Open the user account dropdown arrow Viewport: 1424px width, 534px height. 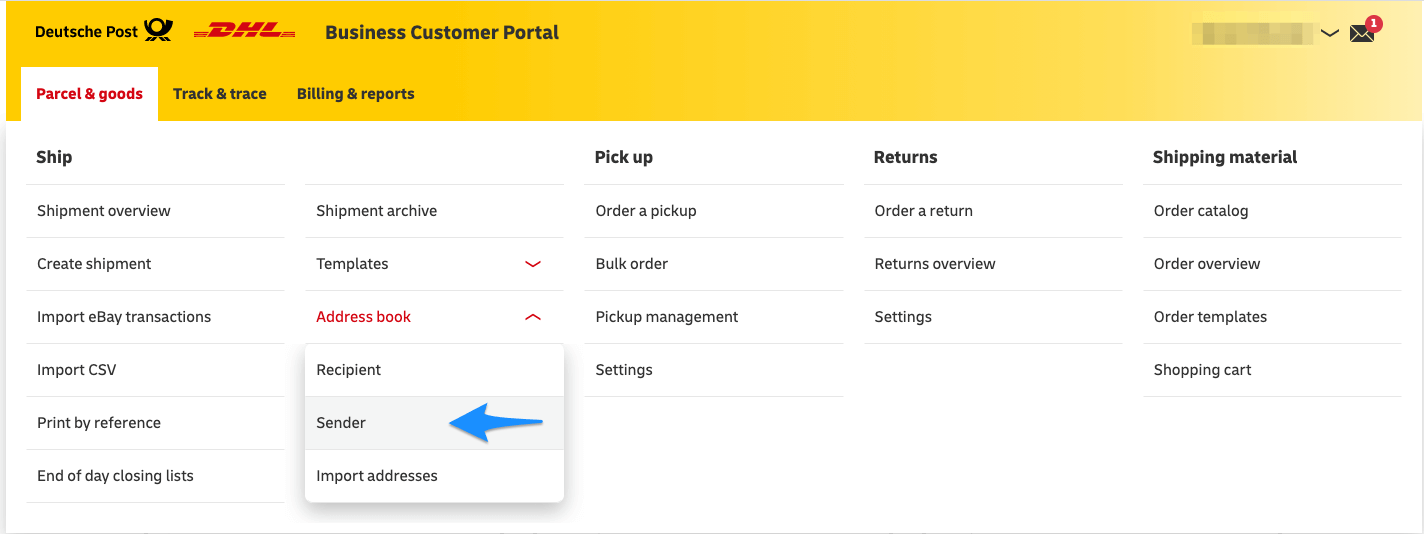click(1329, 33)
